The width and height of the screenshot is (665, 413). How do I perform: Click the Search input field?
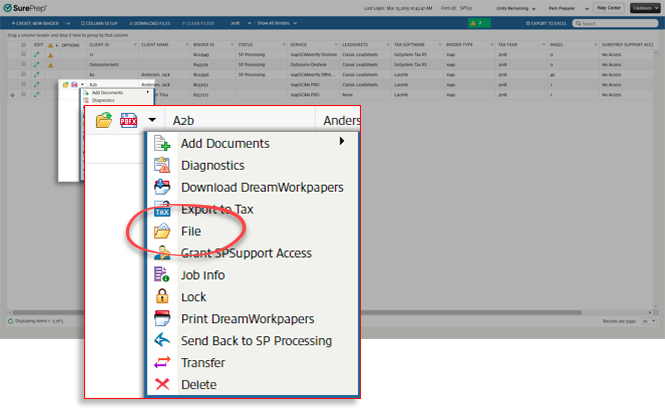(618, 21)
